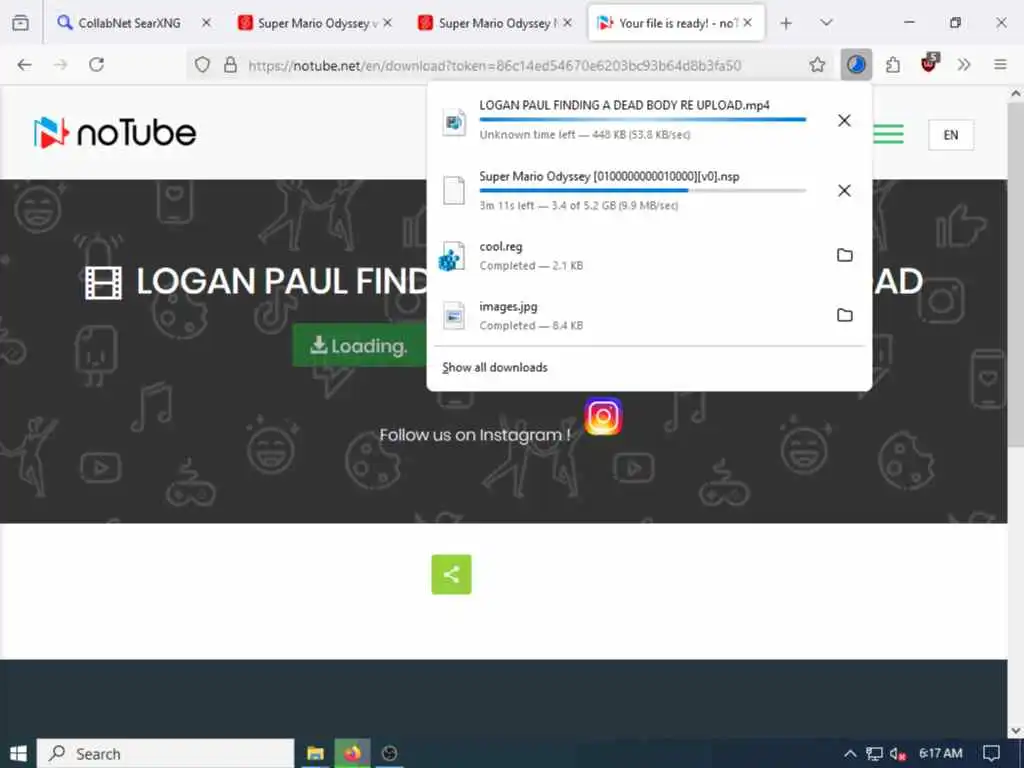Open the green hamburger site menu
The image size is (1024, 768).
coord(889,134)
